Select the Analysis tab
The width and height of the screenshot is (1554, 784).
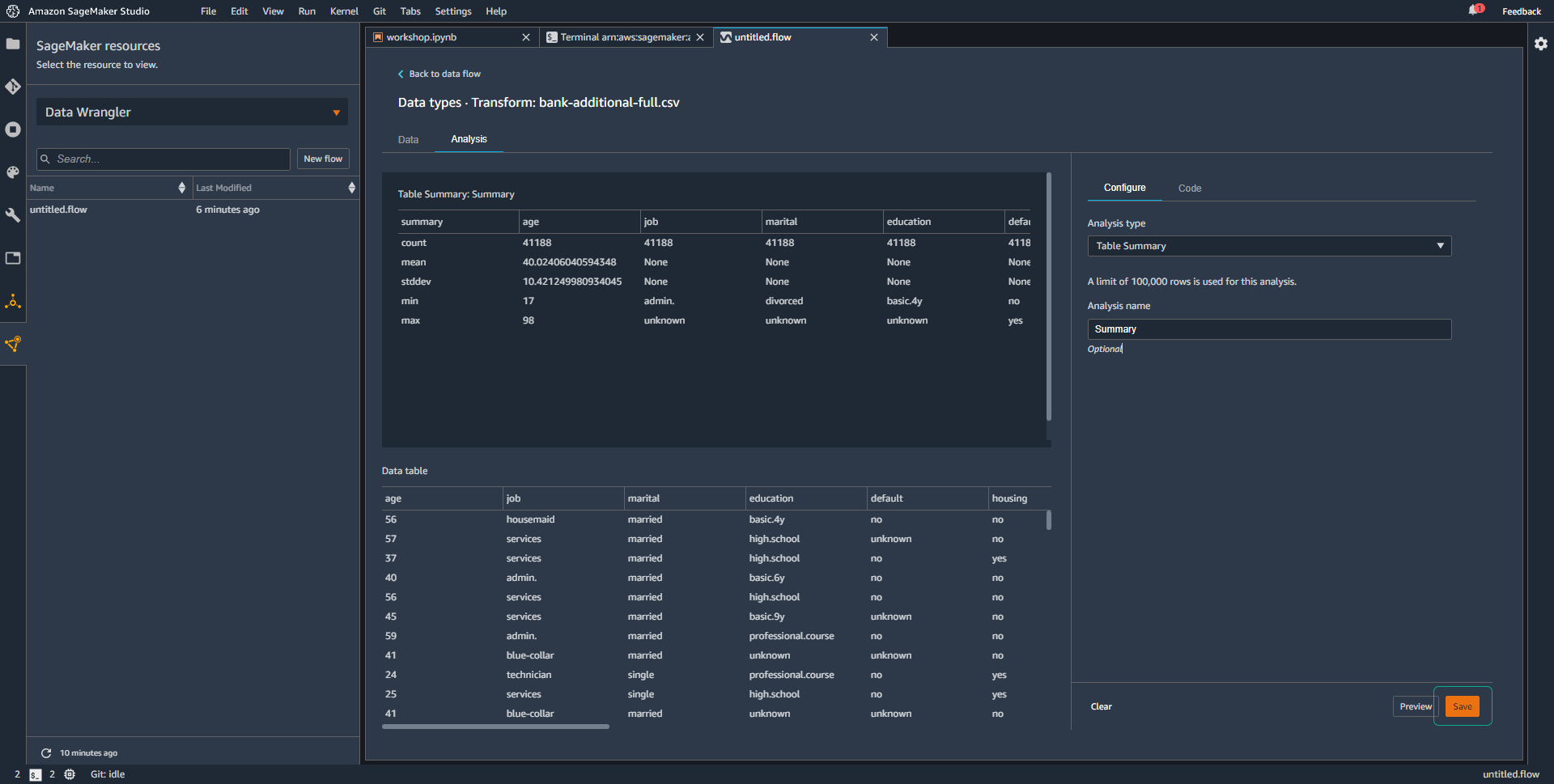point(469,139)
